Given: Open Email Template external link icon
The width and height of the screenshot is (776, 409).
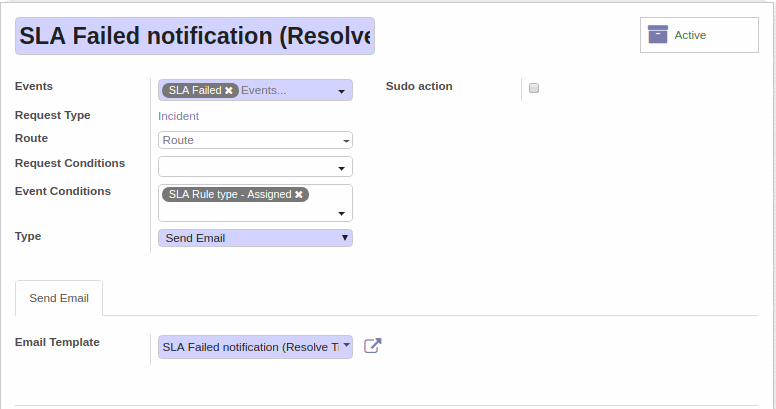Looking at the screenshot, I should tap(373, 346).
